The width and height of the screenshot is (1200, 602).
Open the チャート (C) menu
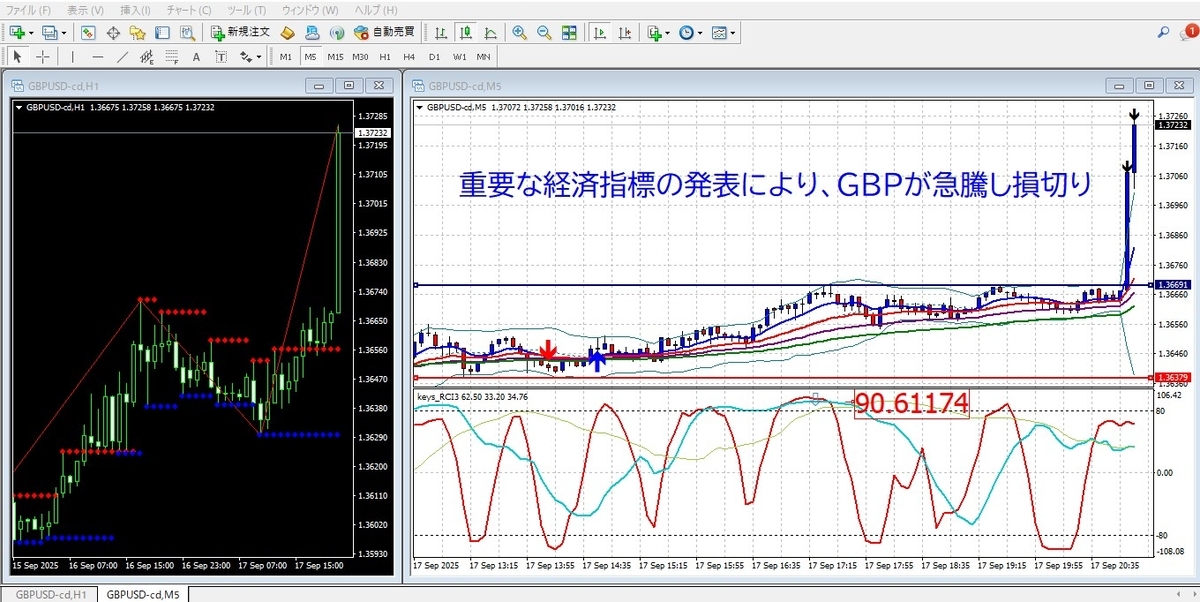pyautogui.click(x=189, y=9)
